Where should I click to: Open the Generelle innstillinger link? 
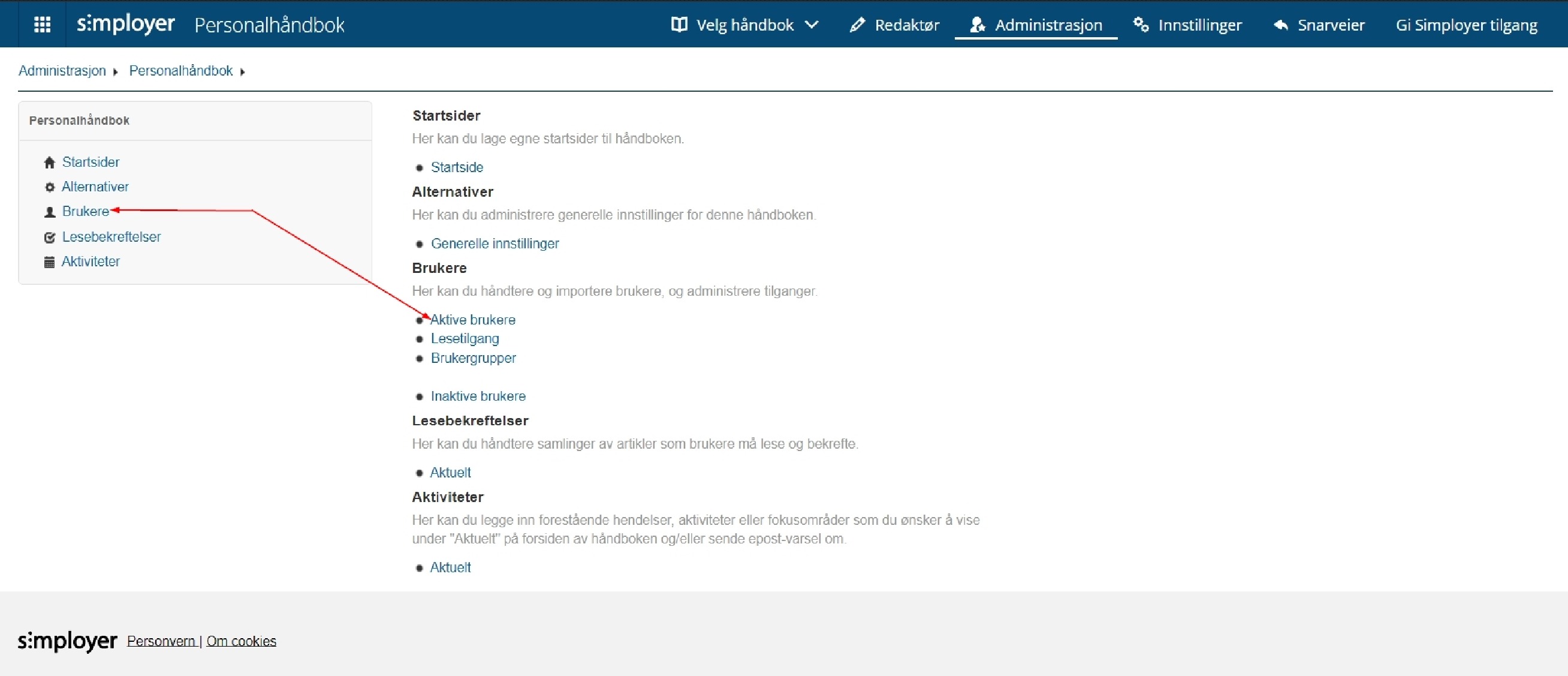(x=494, y=244)
